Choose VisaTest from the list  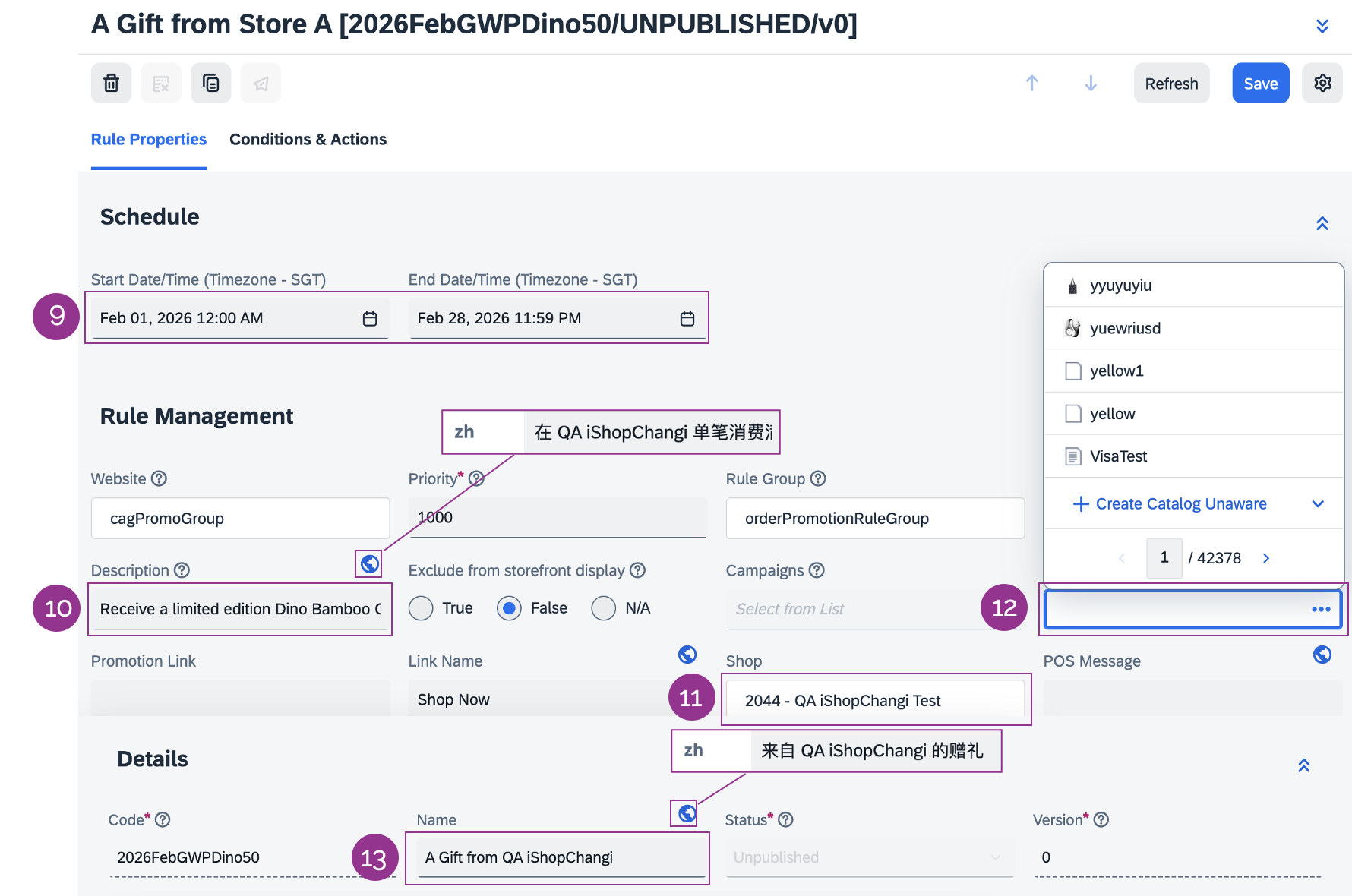point(1118,456)
